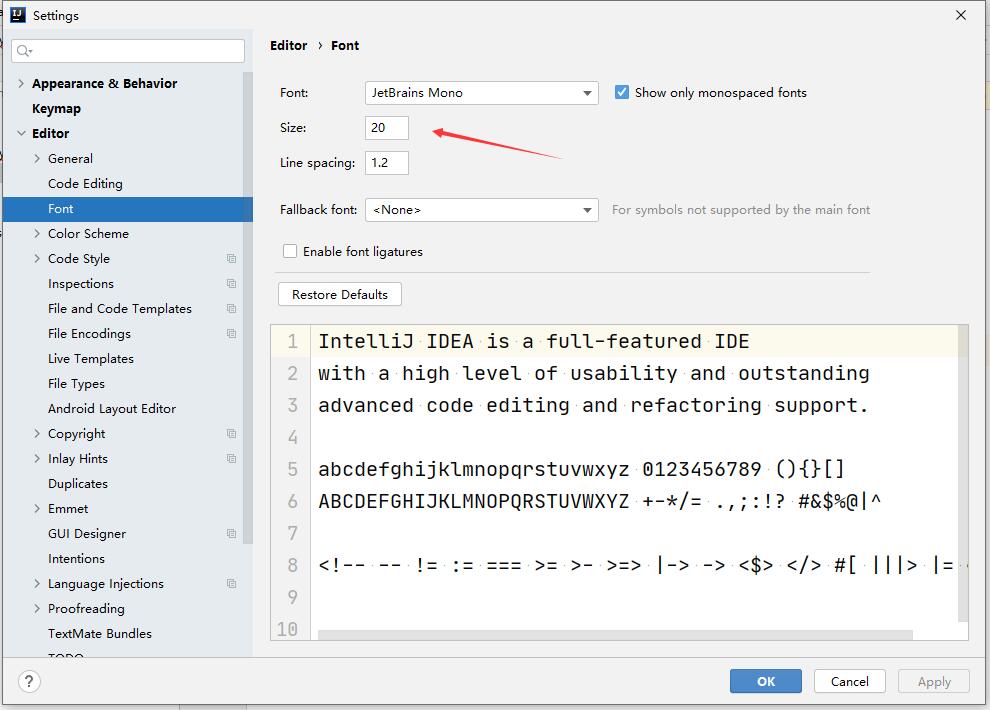The height and width of the screenshot is (710, 990).
Task: Expand the General node
Action: tap(37, 158)
